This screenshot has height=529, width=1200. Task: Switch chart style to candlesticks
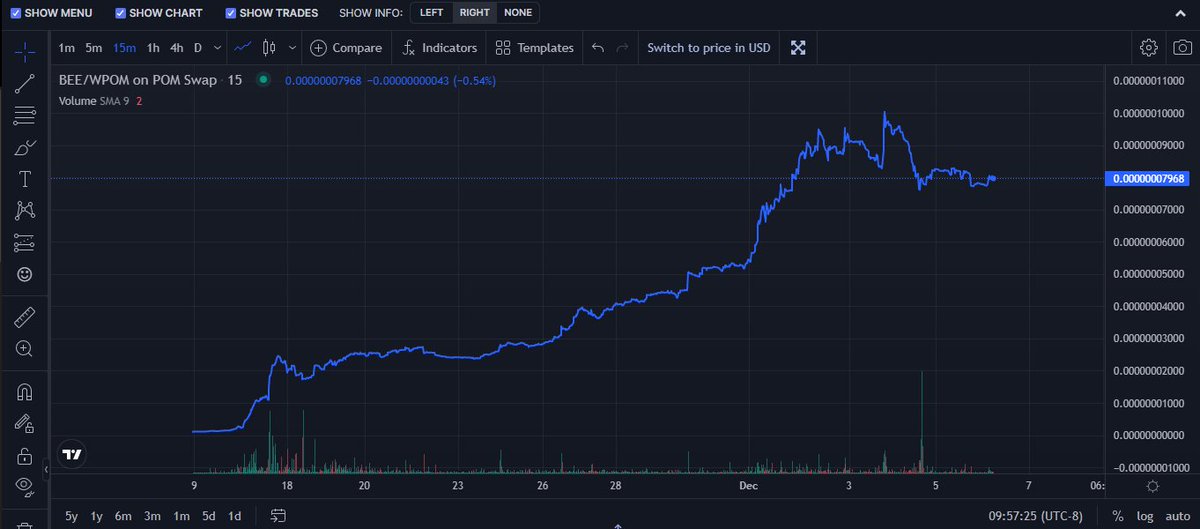tap(268, 47)
